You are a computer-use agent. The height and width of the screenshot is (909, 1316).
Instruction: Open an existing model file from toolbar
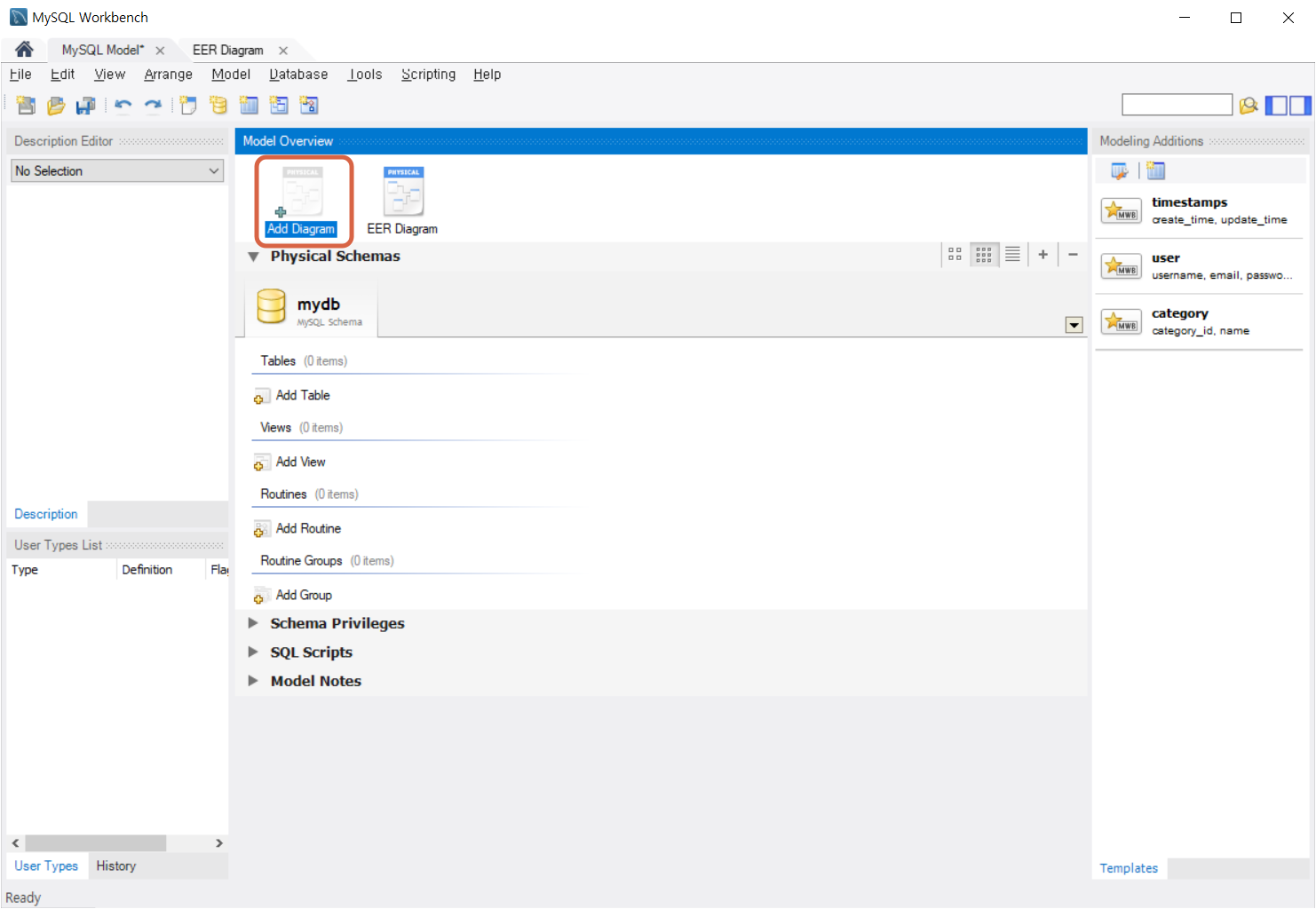click(56, 106)
